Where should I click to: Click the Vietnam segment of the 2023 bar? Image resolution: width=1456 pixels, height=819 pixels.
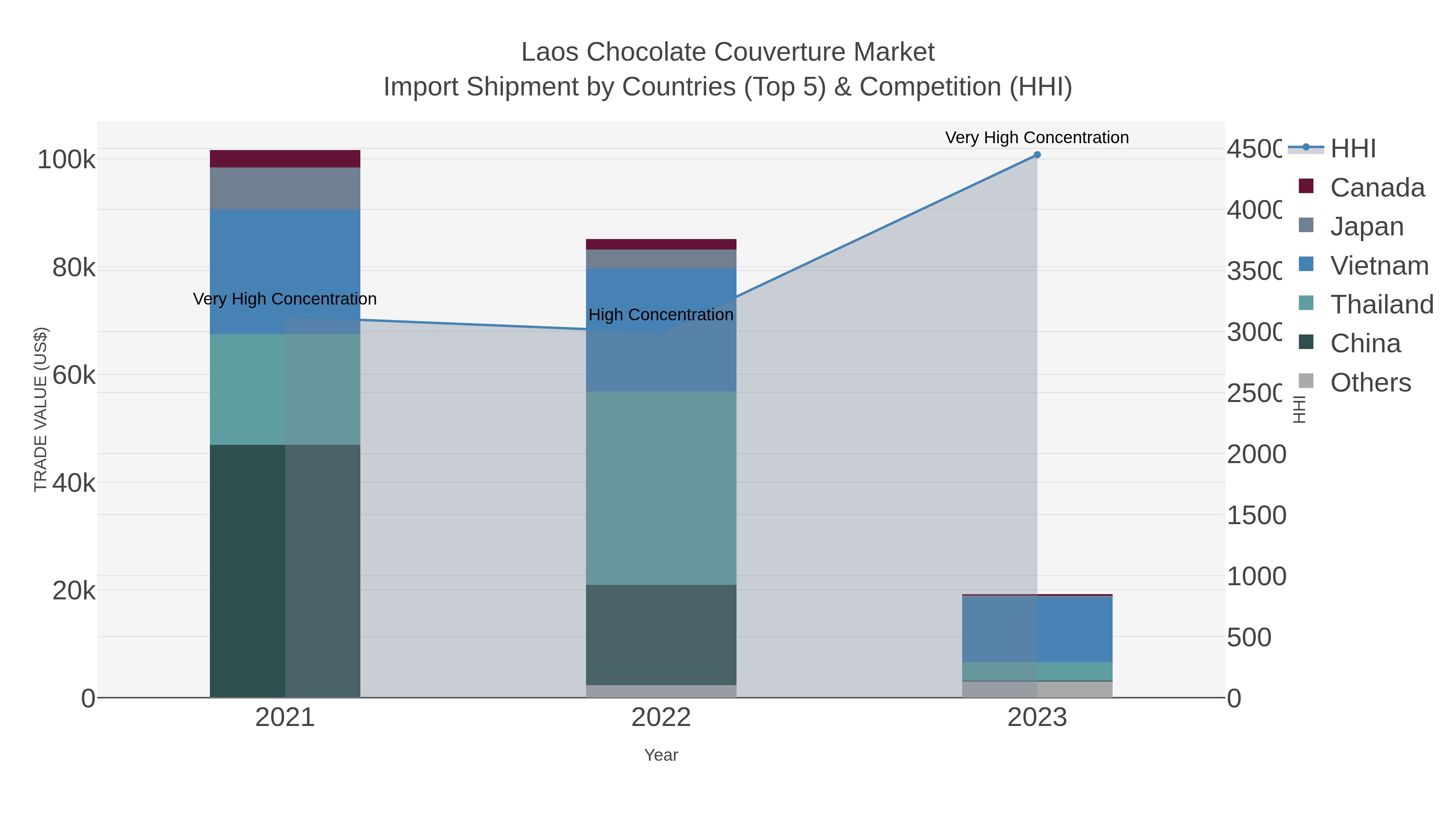[1037, 629]
